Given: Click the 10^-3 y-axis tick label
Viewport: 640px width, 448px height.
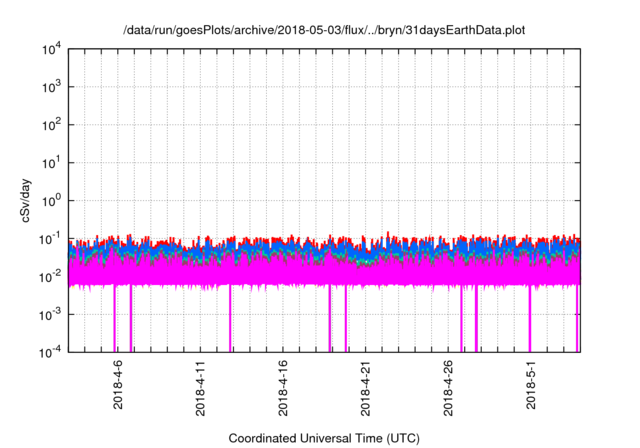Looking at the screenshot, I should pyautogui.click(x=51, y=315).
